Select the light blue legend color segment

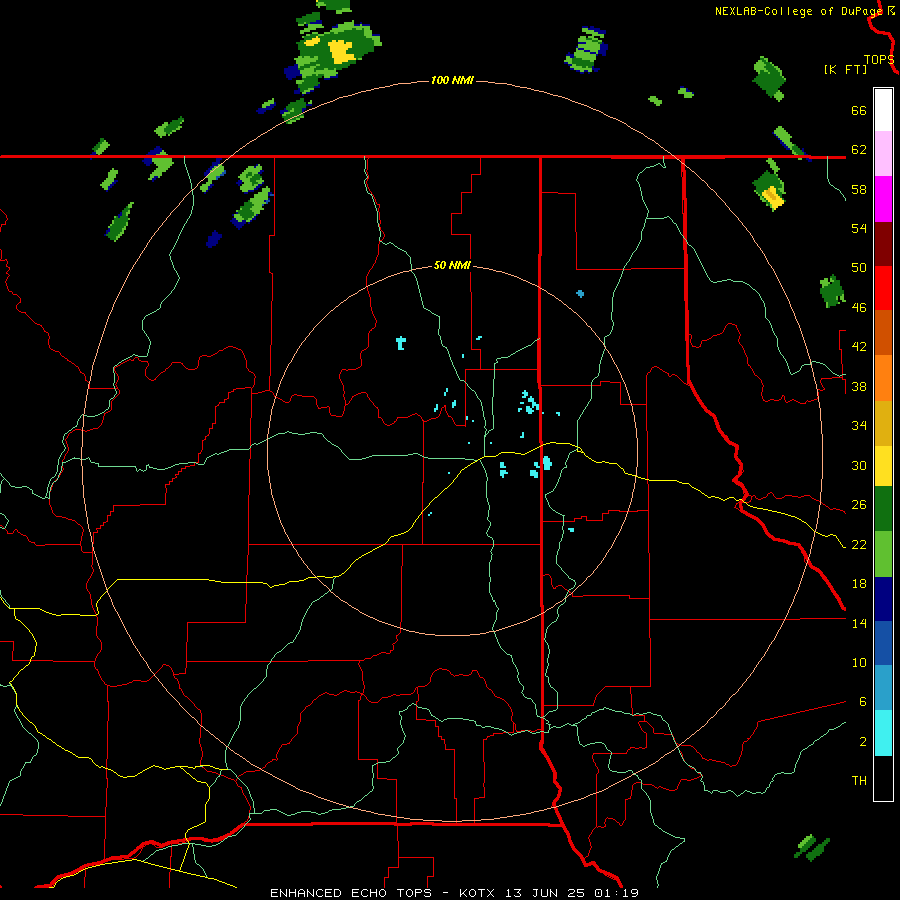[x=883, y=688]
